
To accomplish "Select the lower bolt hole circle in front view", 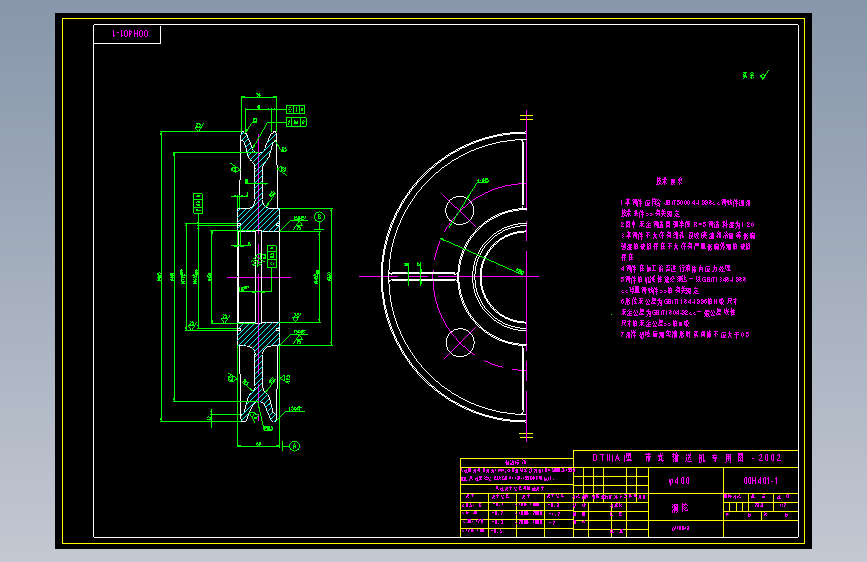I will [x=460, y=342].
